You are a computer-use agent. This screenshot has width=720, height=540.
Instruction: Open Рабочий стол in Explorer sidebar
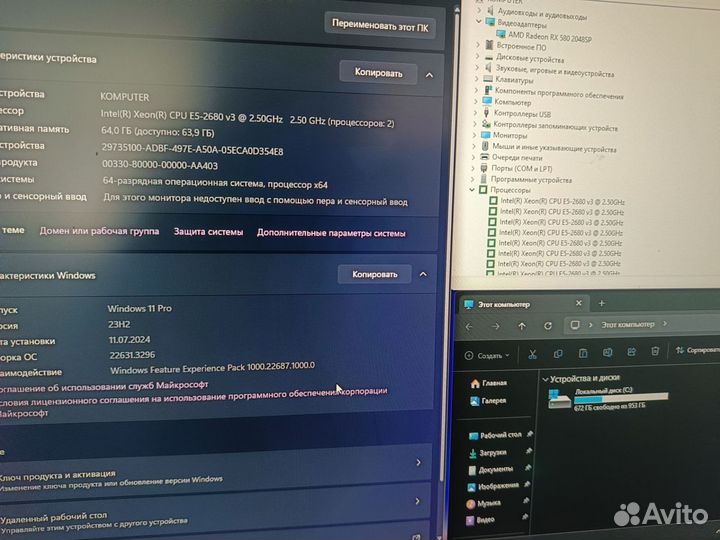(x=495, y=435)
